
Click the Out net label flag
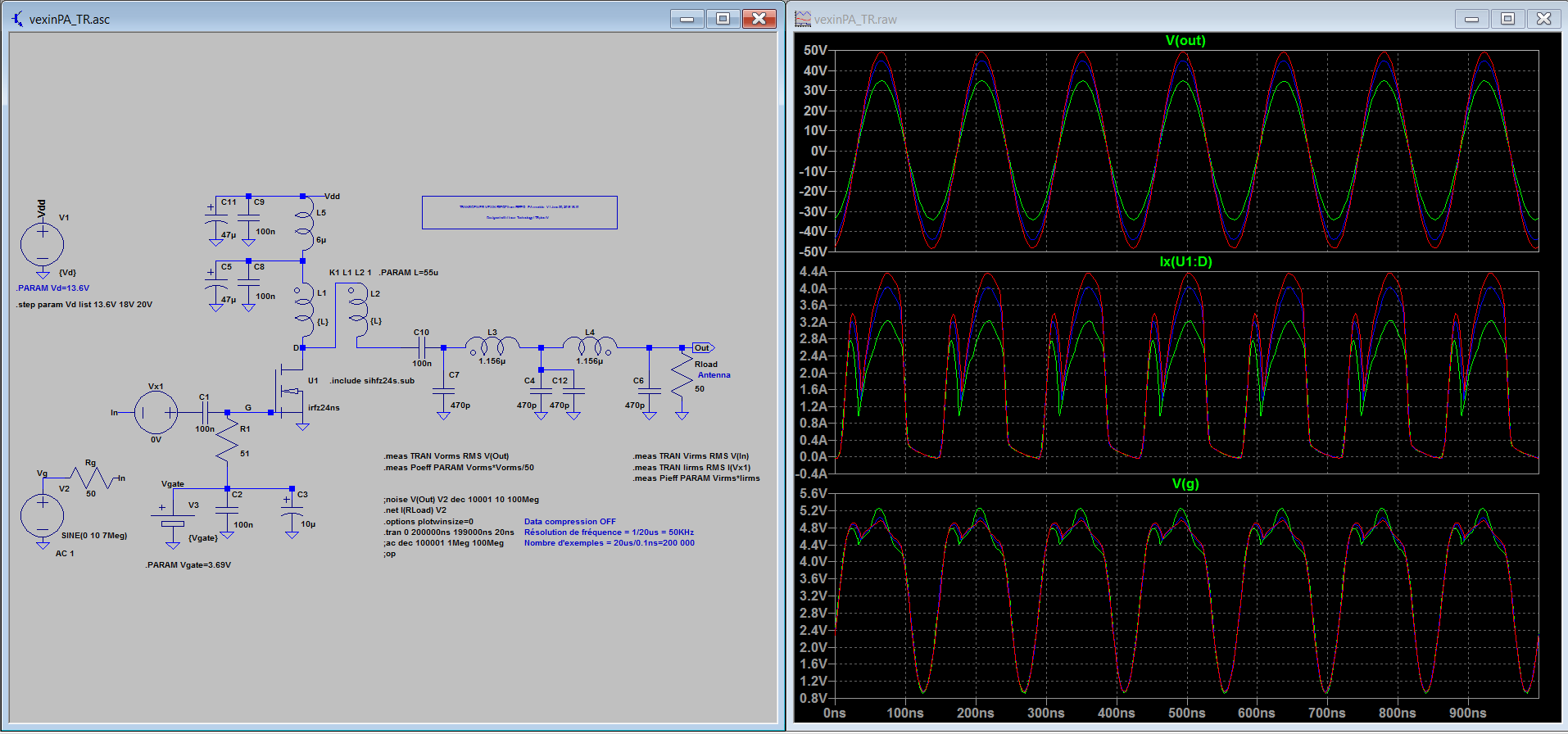(703, 348)
